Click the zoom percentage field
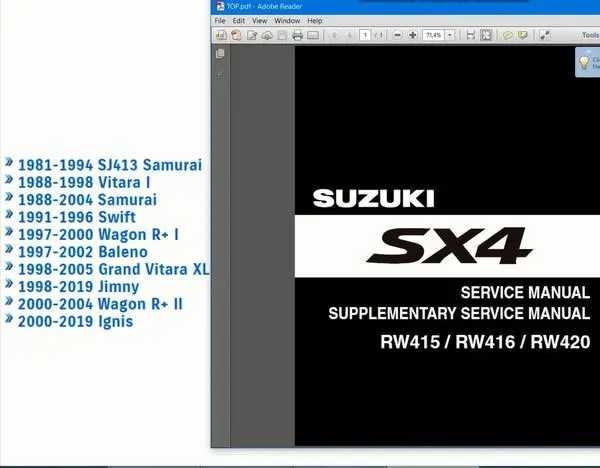The width and height of the screenshot is (600, 468). point(434,35)
